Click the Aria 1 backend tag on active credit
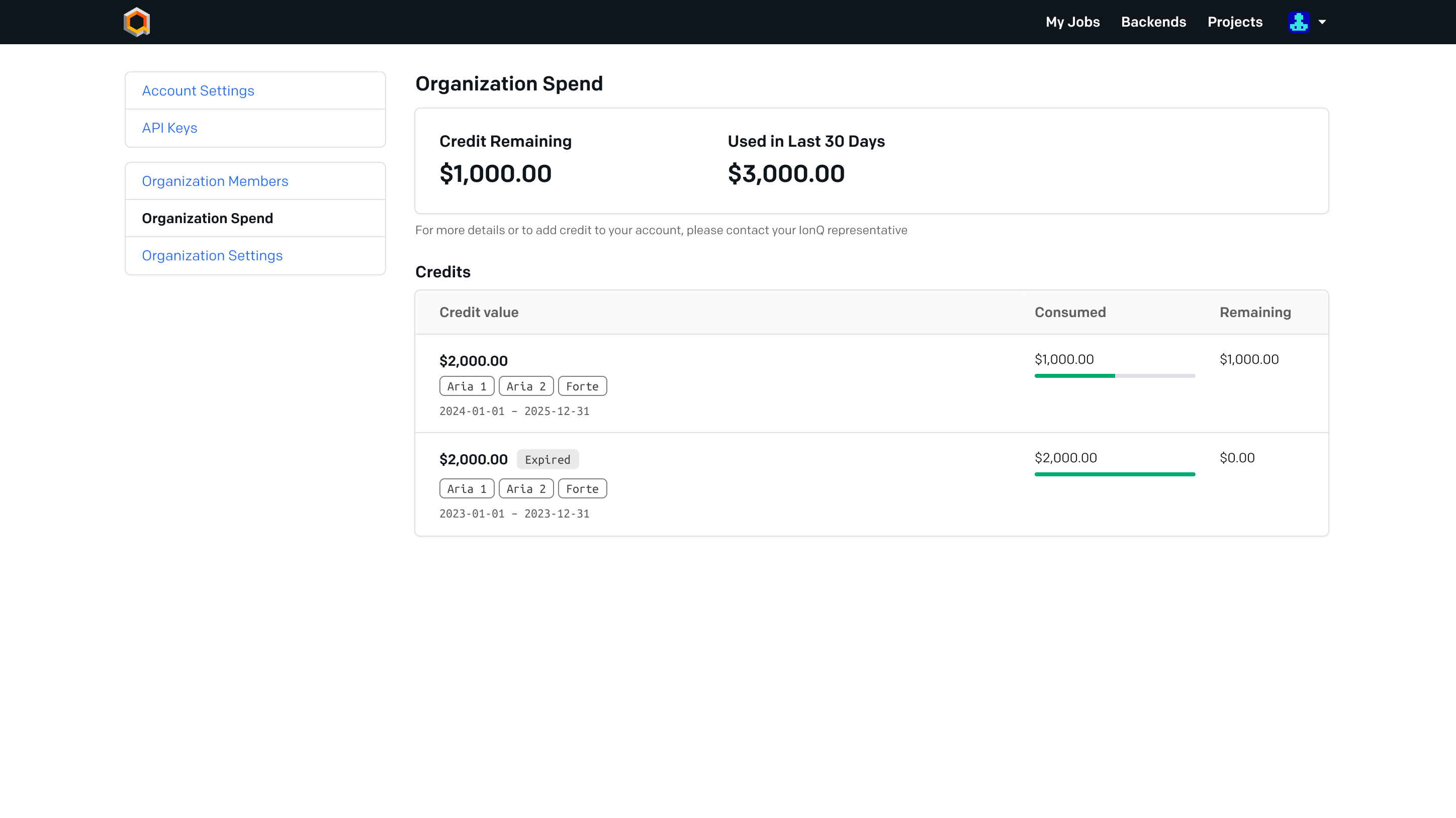 coord(467,385)
